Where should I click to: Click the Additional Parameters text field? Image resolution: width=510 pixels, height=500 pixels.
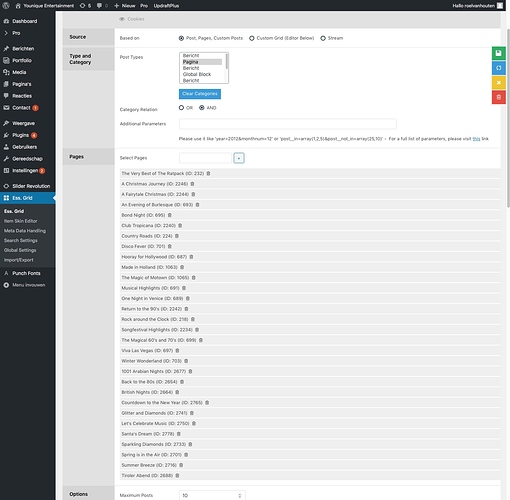click(x=288, y=124)
